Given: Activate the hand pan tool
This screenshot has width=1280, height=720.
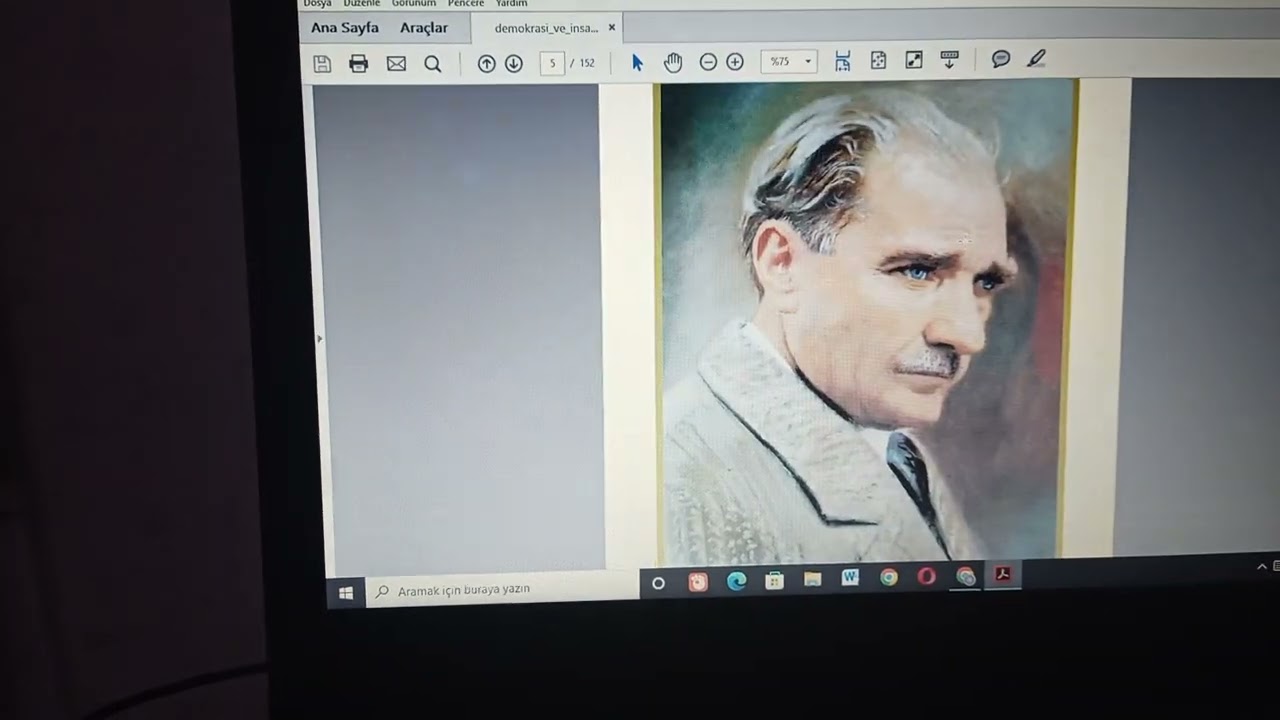Looking at the screenshot, I should tap(673, 62).
